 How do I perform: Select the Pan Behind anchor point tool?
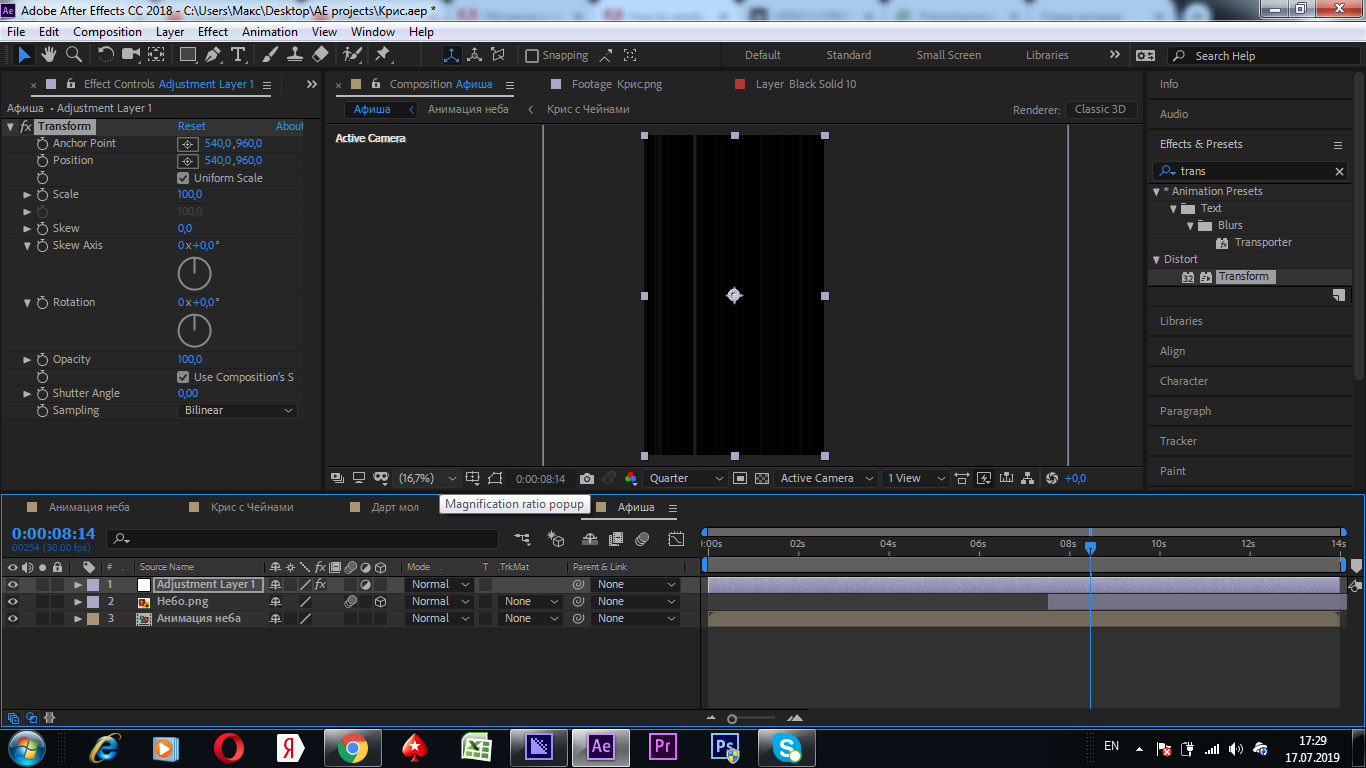[157, 55]
